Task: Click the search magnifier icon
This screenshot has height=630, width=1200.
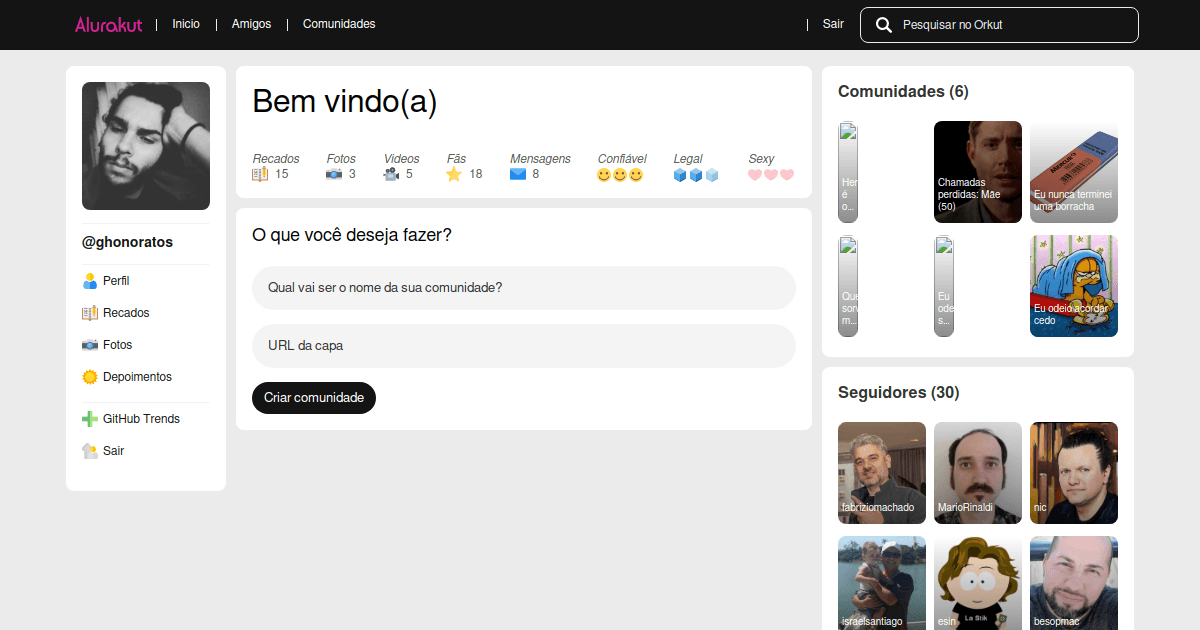Action: pos(884,25)
